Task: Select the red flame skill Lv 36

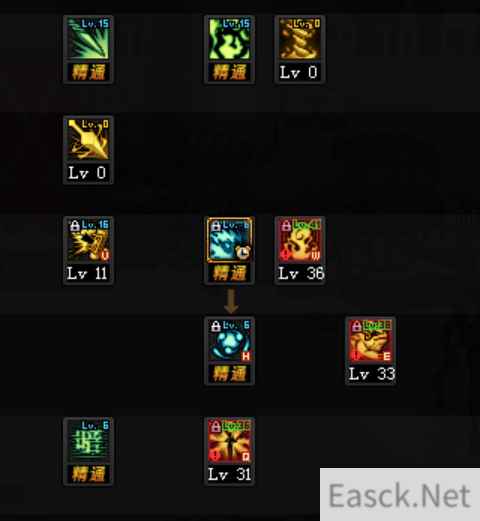Action: pyautogui.click(x=300, y=240)
